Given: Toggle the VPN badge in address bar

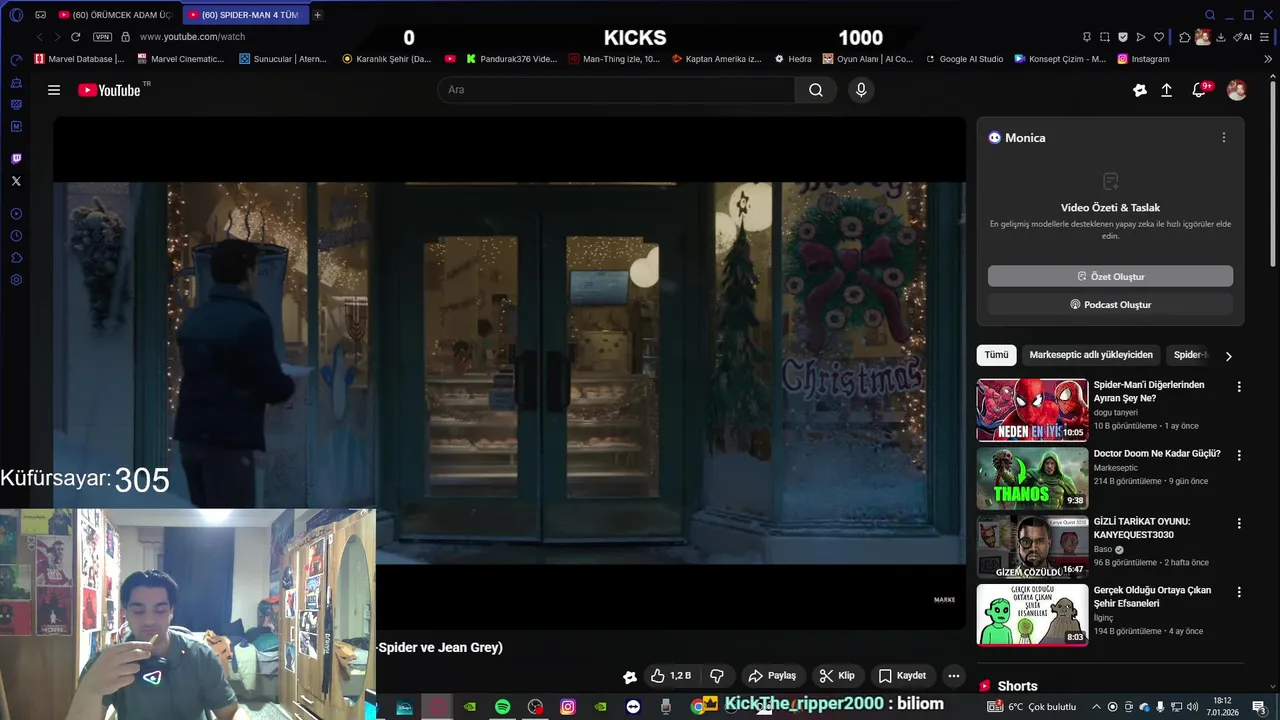Looking at the screenshot, I should pos(102,37).
